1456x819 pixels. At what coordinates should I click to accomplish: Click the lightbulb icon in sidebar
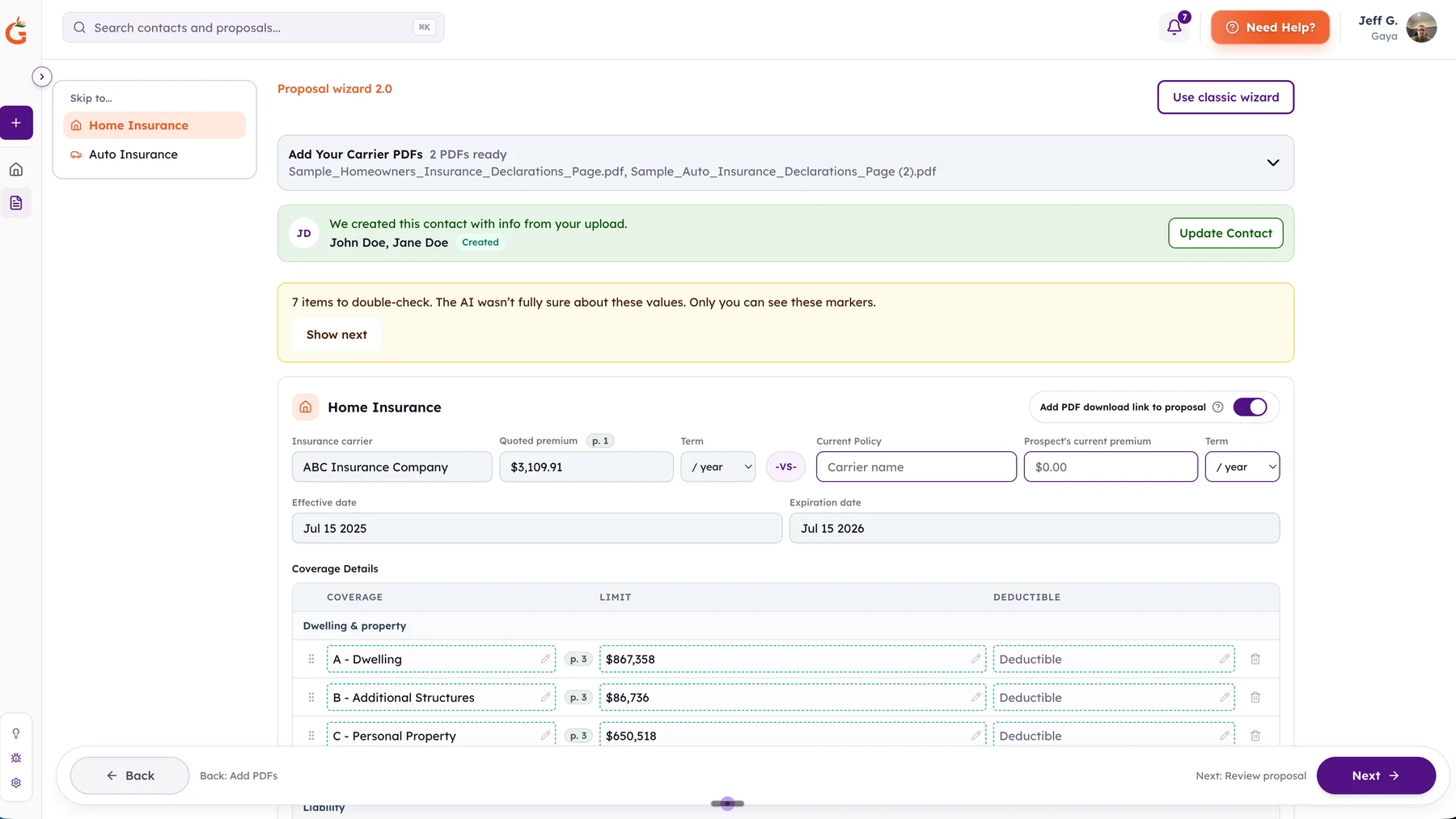coord(16,733)
